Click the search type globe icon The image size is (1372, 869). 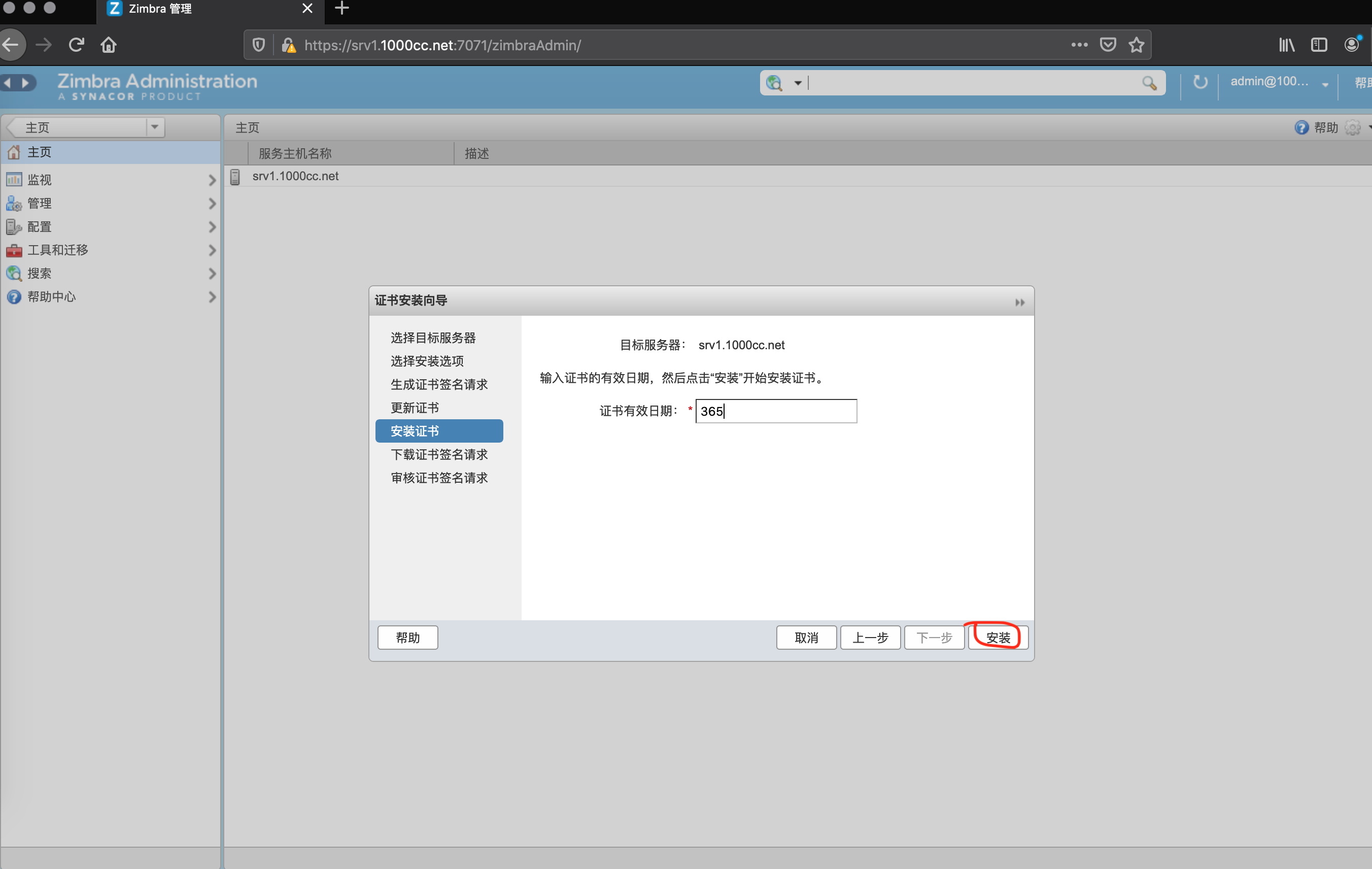click(x=774, y=83)
